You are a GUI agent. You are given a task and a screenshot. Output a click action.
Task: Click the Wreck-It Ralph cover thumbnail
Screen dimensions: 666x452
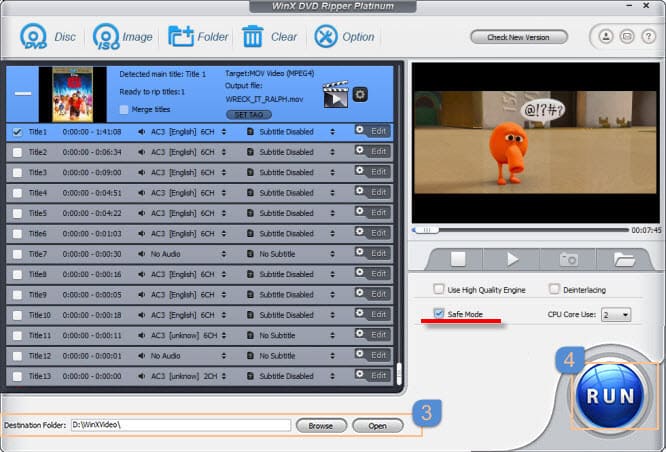tap(73, 94)
